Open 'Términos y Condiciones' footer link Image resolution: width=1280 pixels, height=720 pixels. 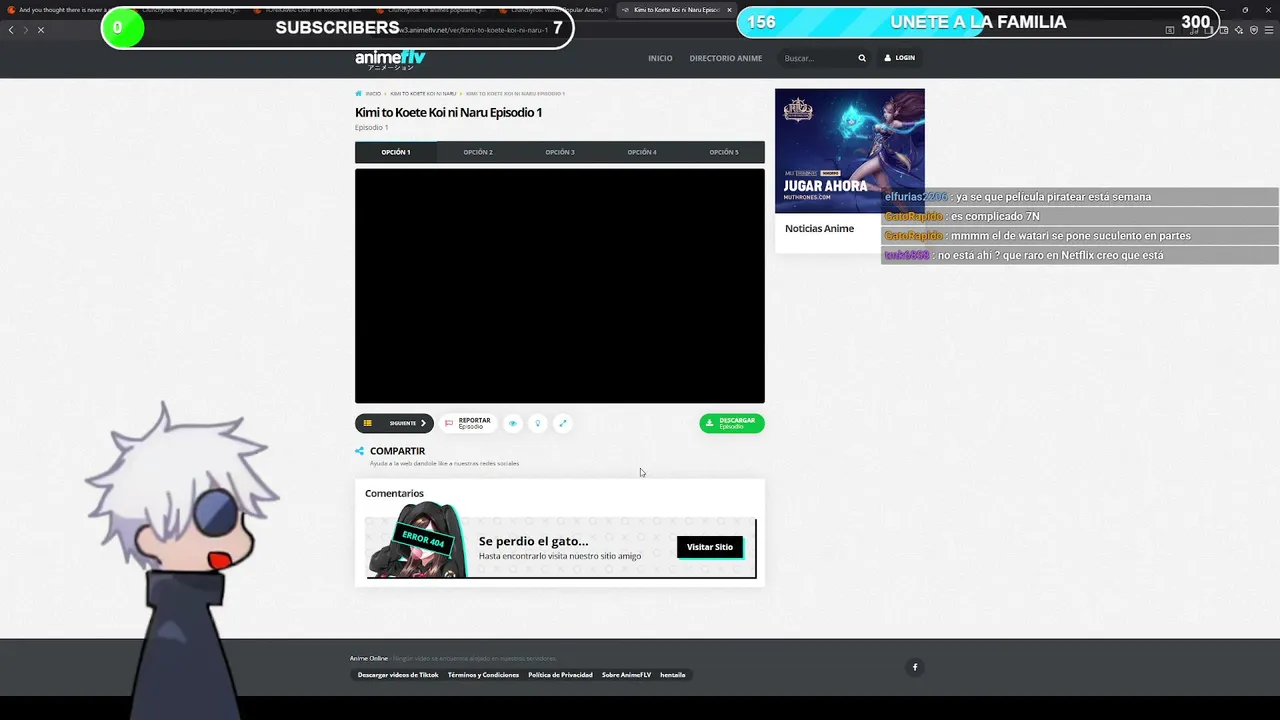pos(483,675)
